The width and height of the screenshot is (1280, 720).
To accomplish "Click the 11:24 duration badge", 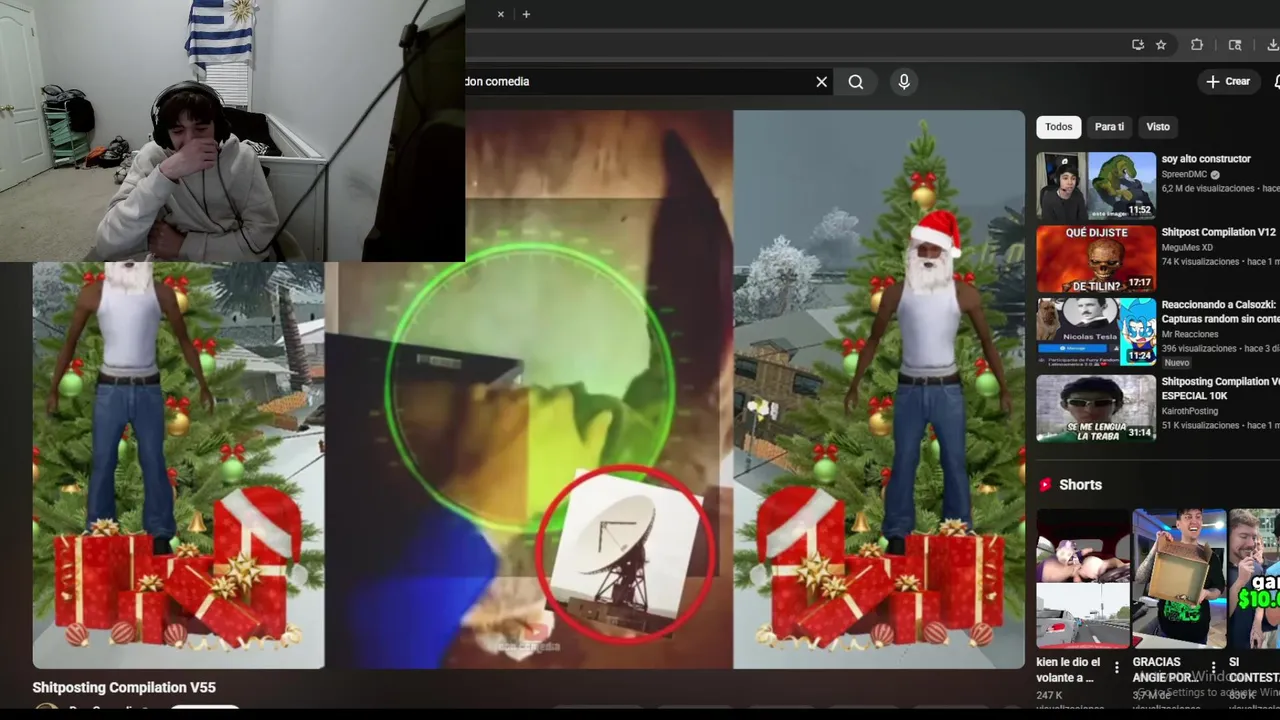I will tap(1140, 356).
